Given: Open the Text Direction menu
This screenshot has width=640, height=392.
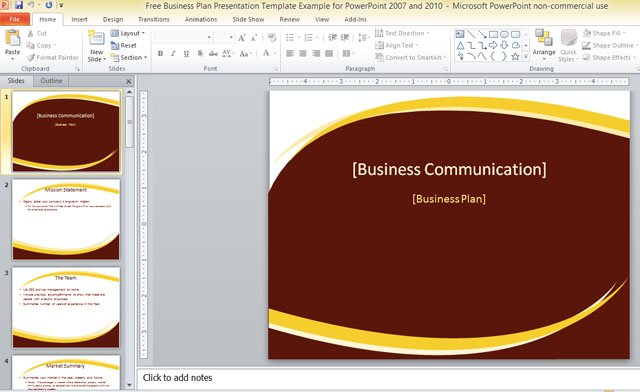Looking at the screenshot, I should pyautogui.click(x=401, y=33).
